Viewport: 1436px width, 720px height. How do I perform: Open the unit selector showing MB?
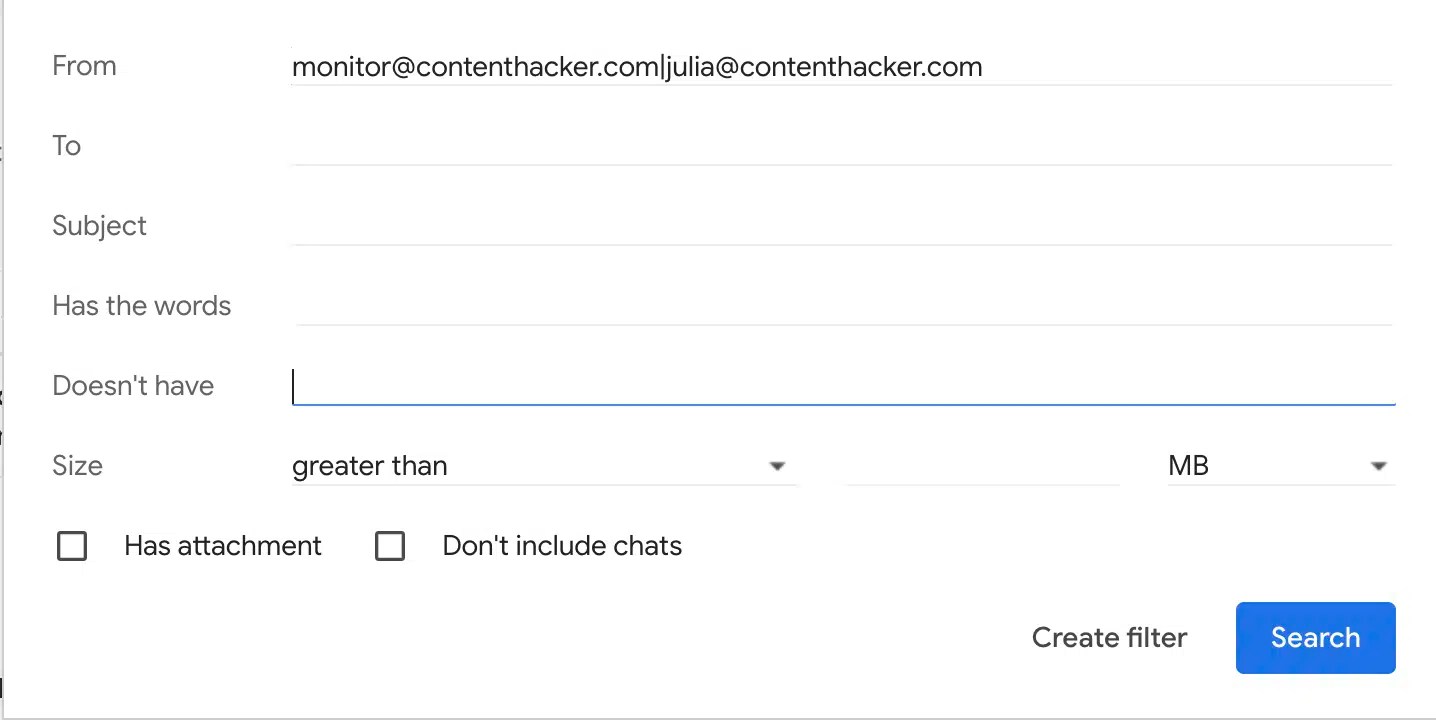(x=1378, y=466)
